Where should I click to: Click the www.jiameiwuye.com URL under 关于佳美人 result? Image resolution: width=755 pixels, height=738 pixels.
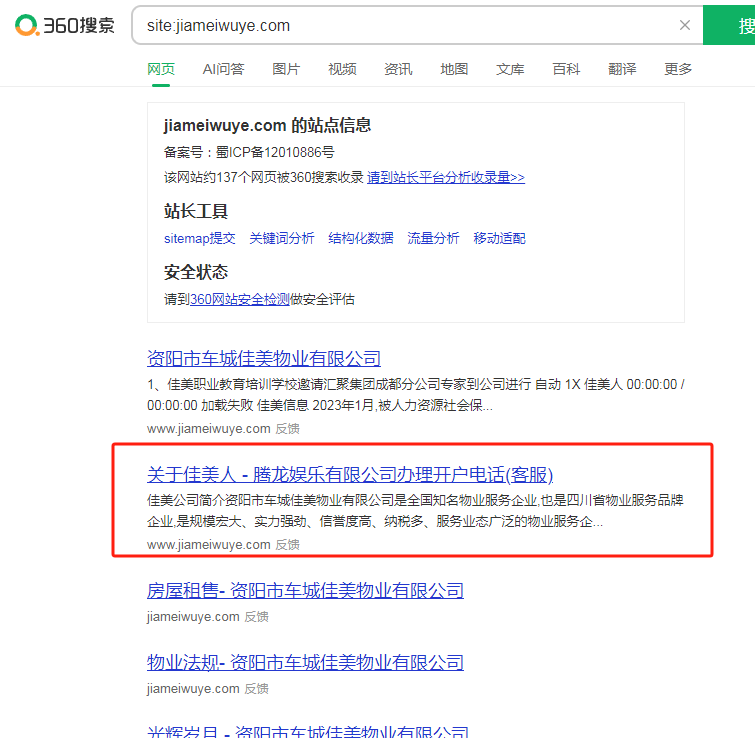(208, 545)
